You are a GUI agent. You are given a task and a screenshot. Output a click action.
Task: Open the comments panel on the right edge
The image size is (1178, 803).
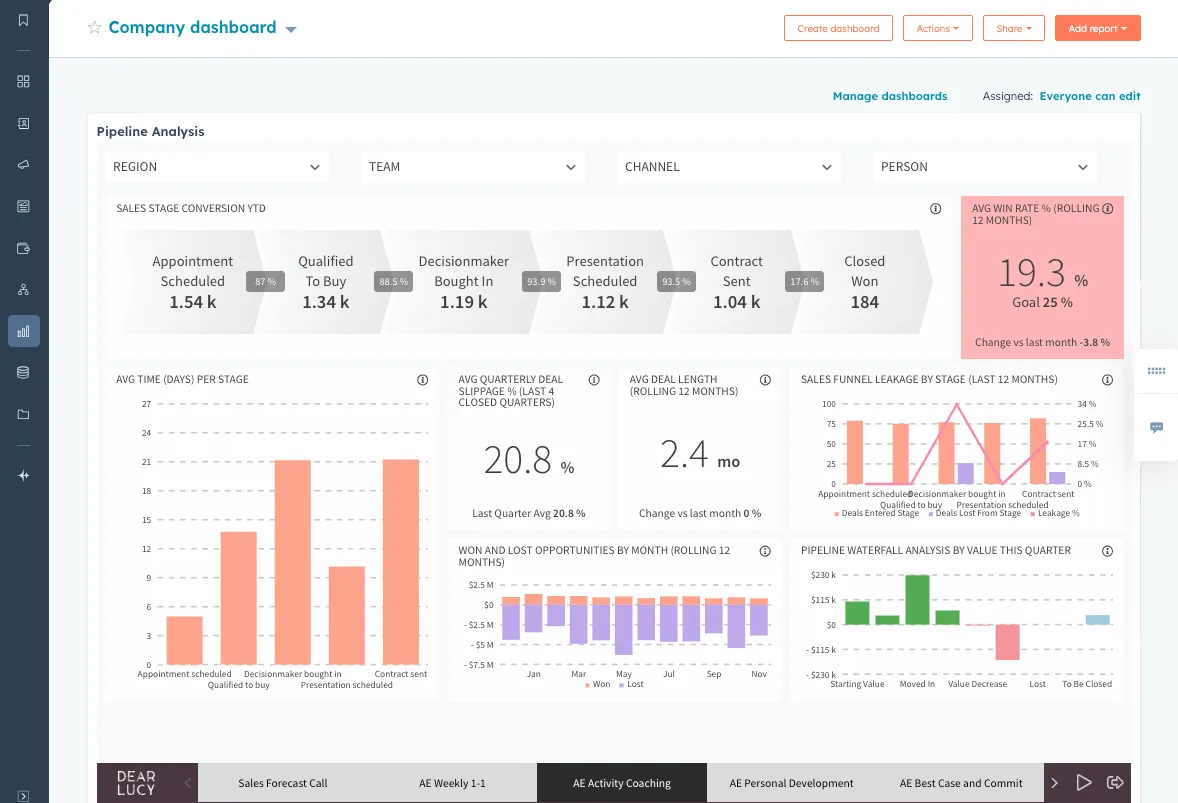pyautogui.click(x=1156, y=427)
